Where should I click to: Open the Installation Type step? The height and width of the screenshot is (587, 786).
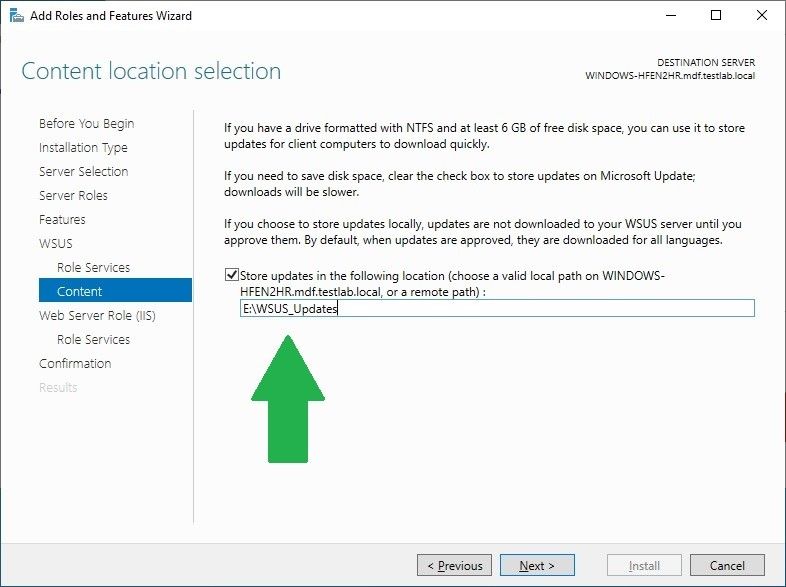tap(83, 147)
